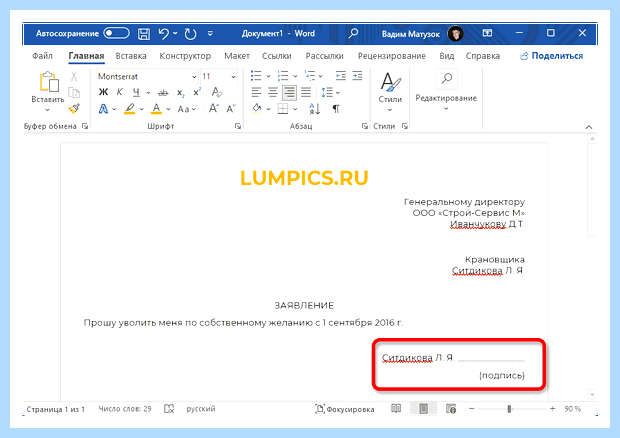This screenshot has width=620, height=438.
Task: Switch to the Рассылки tab
Action: (x=325, y=56)
